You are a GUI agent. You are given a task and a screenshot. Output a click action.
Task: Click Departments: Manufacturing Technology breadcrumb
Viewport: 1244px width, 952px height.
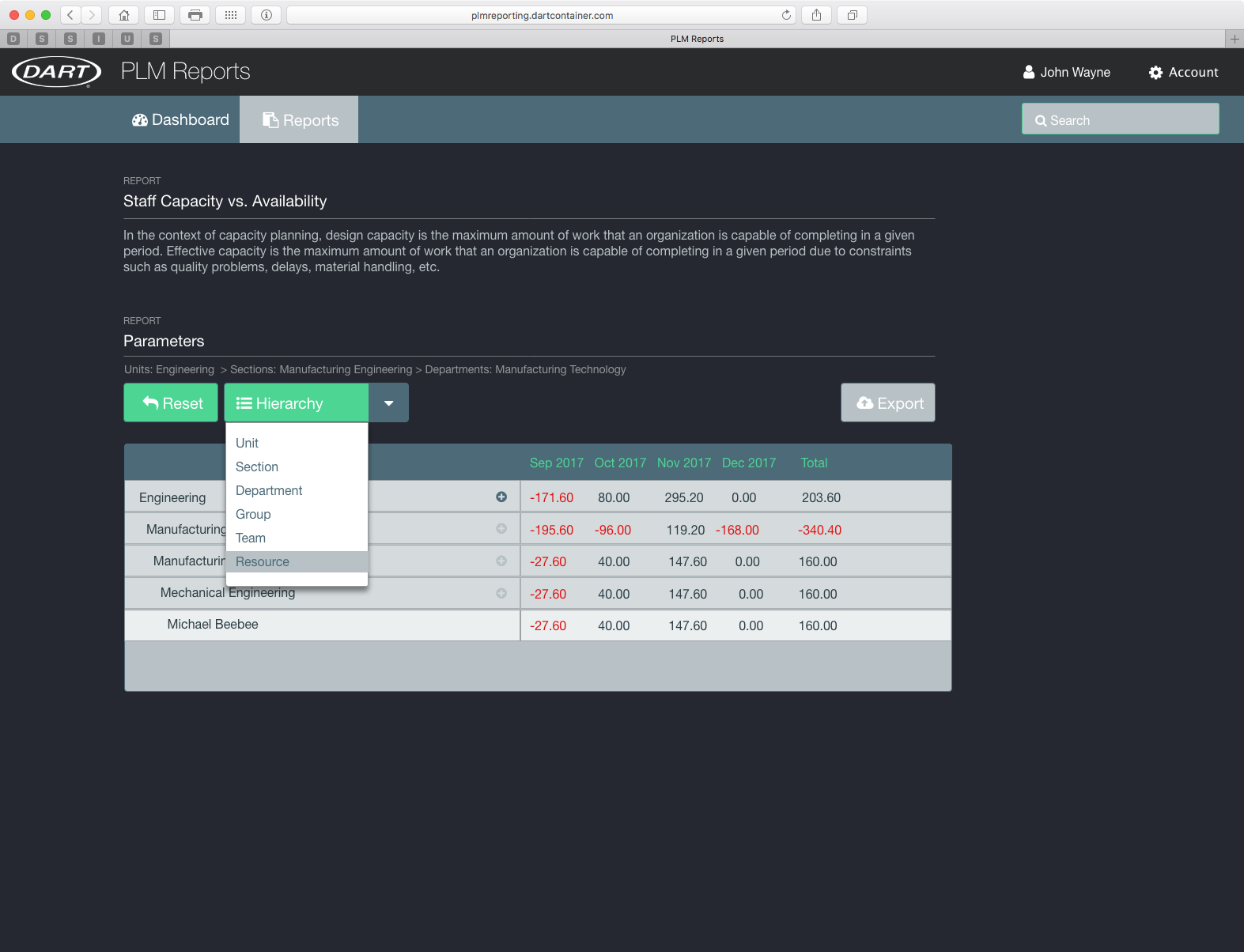[525, 369]
